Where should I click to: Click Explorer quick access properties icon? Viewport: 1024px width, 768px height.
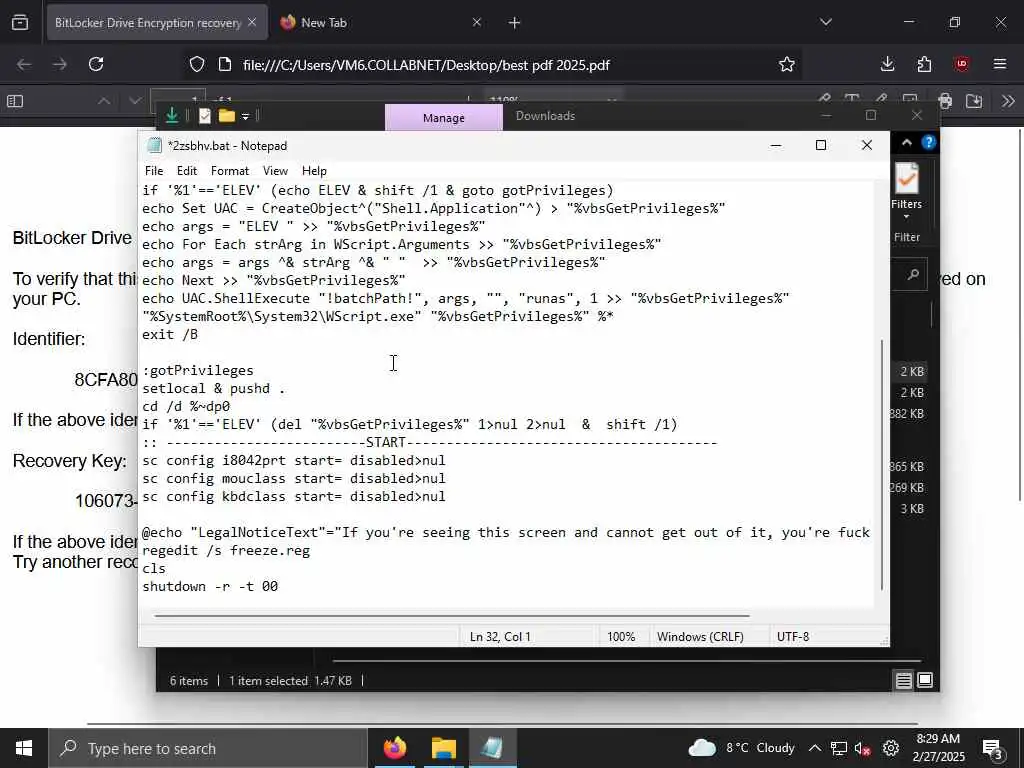[x=205, y=116]
